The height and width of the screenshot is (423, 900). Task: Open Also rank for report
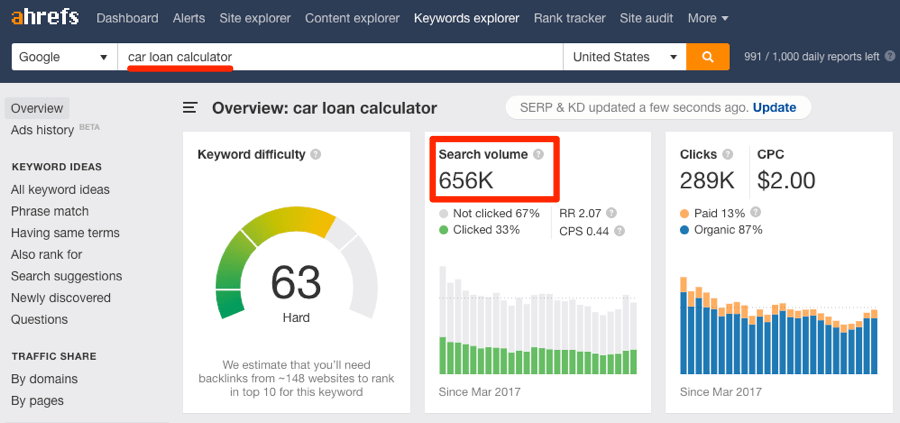pos(46,254)
